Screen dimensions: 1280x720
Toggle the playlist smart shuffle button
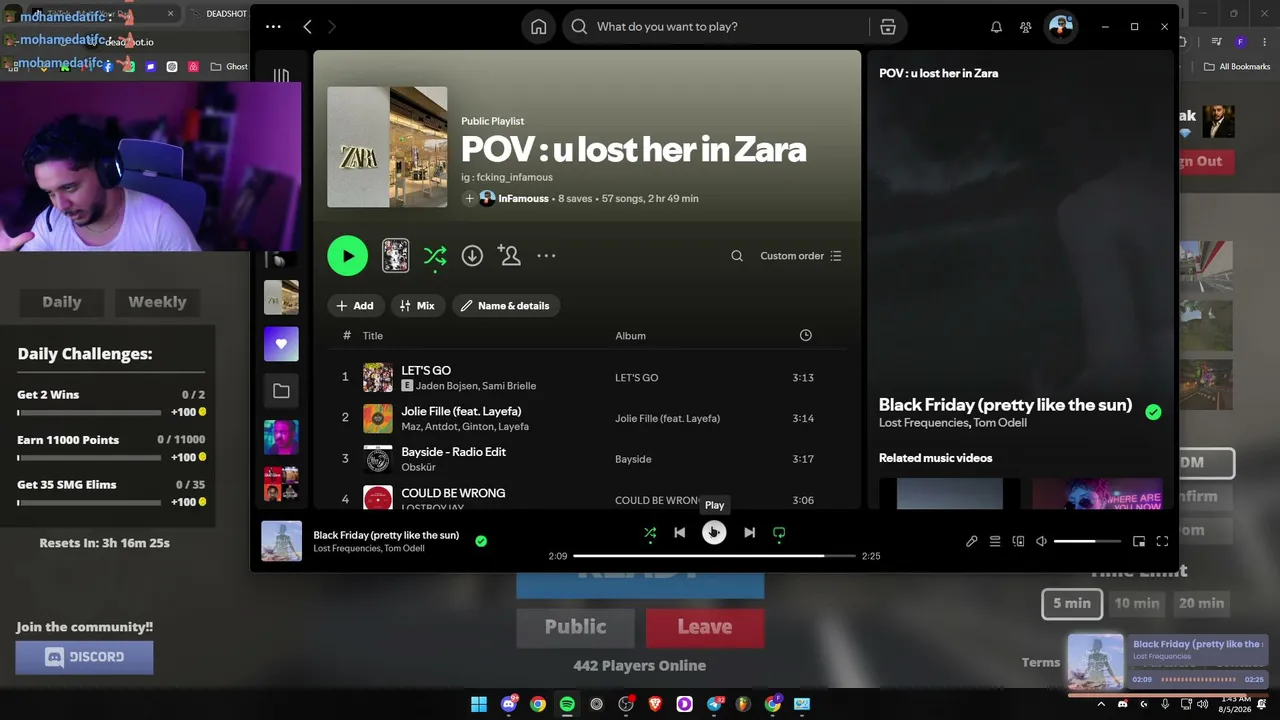[435, 256]
